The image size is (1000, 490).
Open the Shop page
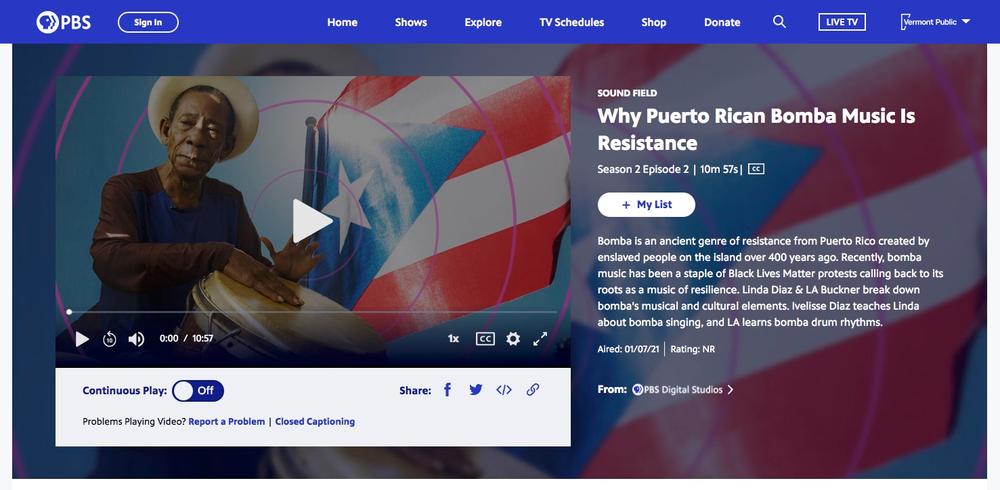pyautogui.click(x=654, y=22)
